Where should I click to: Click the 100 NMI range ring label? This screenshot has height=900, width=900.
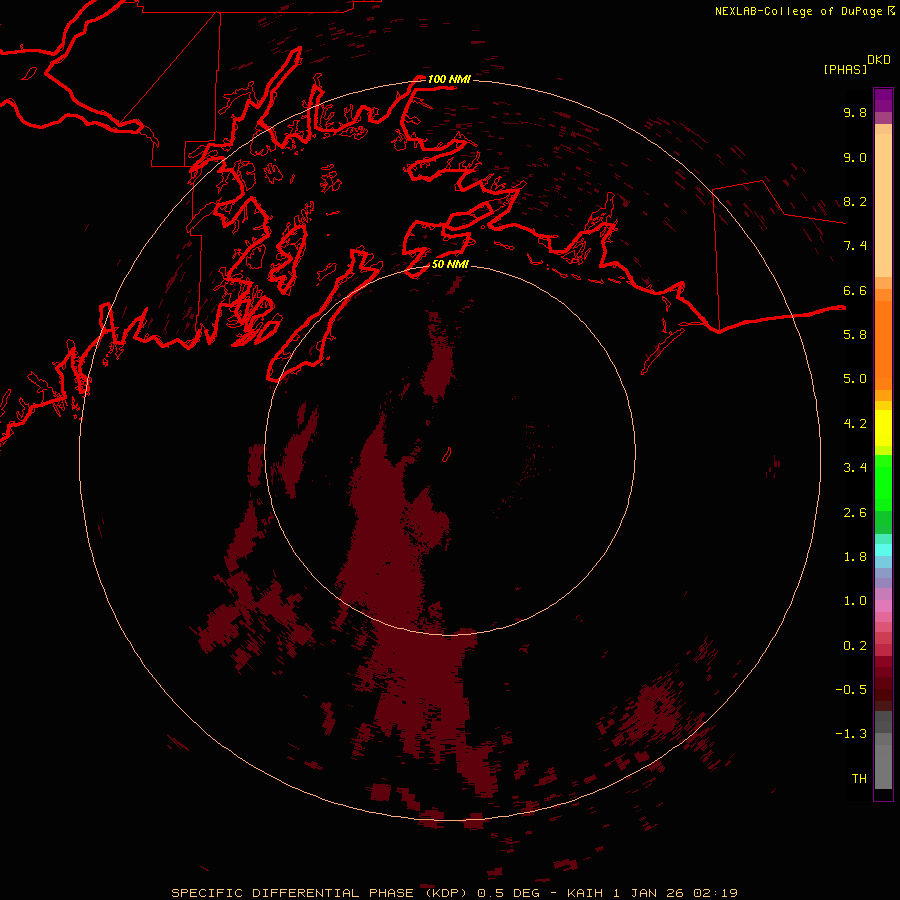point(449,79)
